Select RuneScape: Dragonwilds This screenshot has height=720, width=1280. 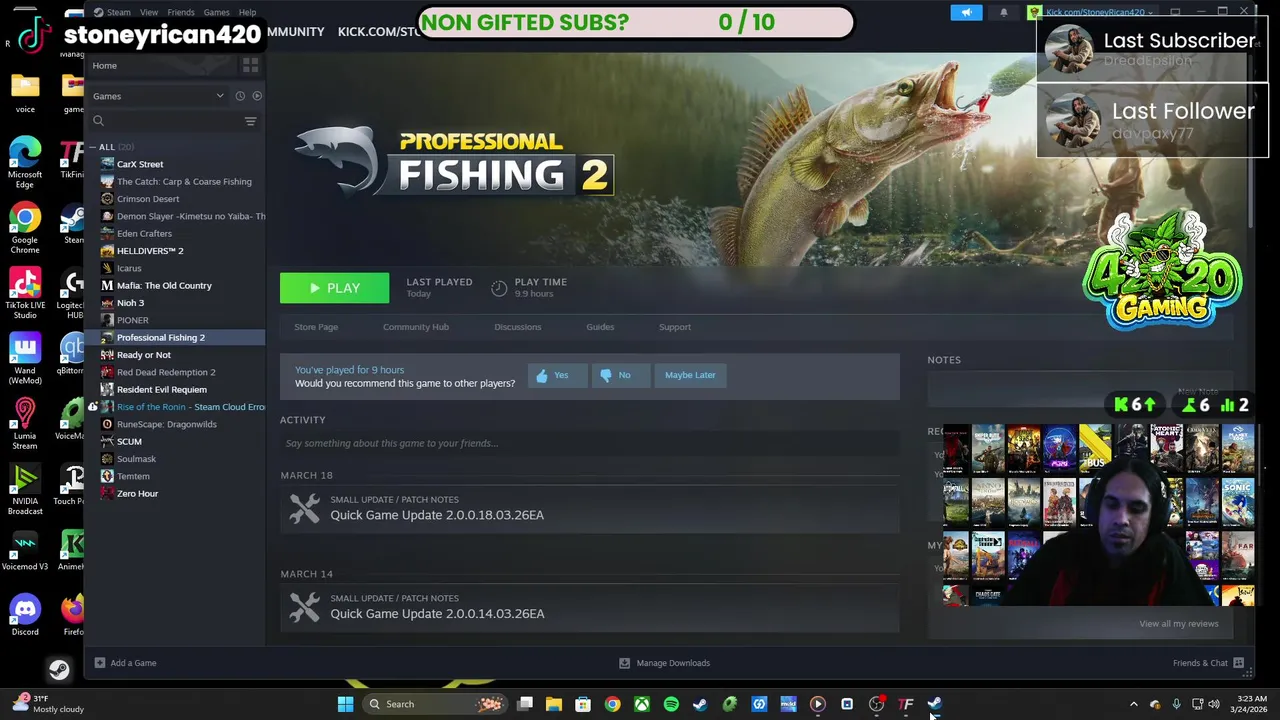[x=166, y=424]
